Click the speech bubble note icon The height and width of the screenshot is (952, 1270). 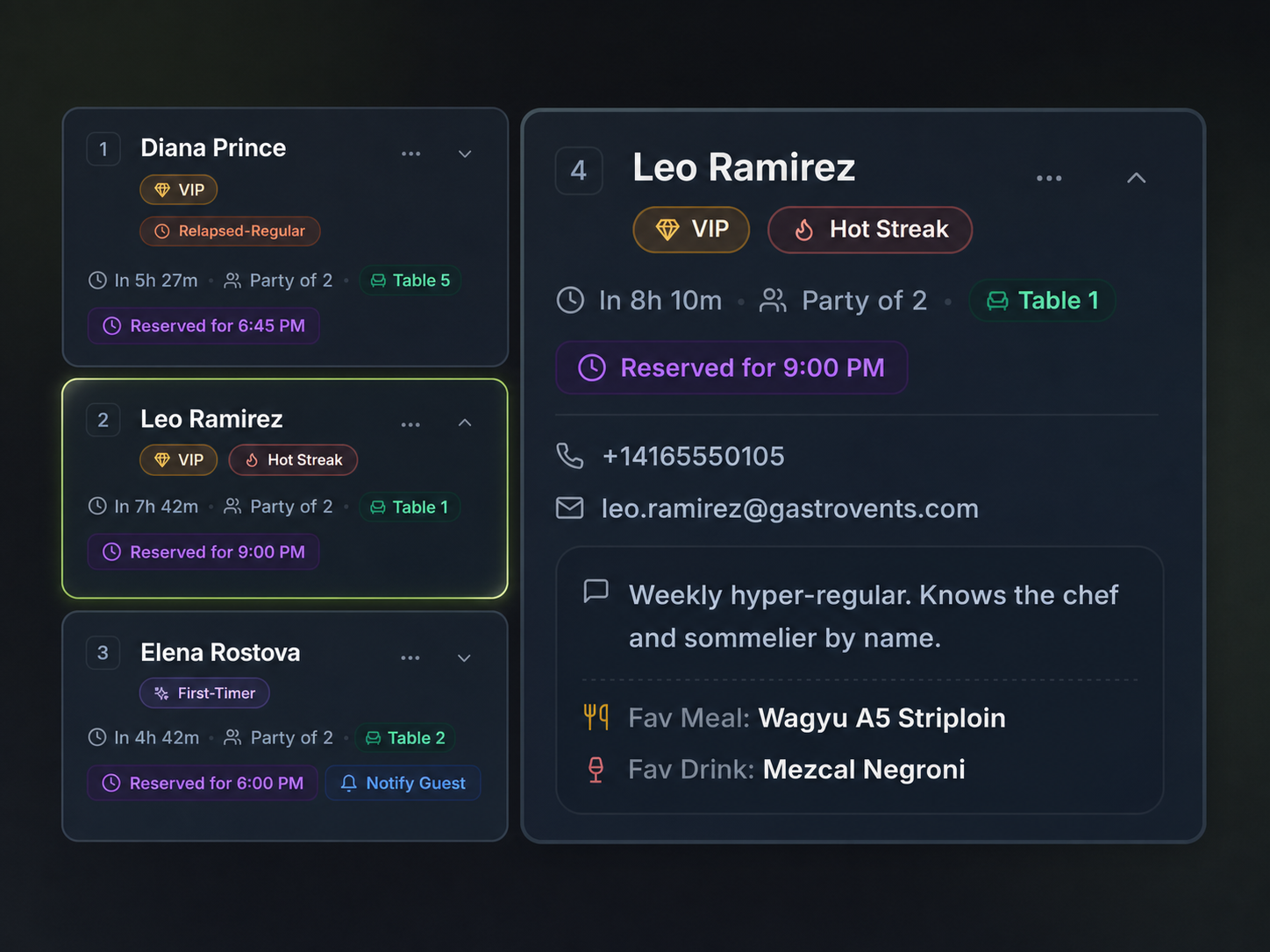[596, 592]
